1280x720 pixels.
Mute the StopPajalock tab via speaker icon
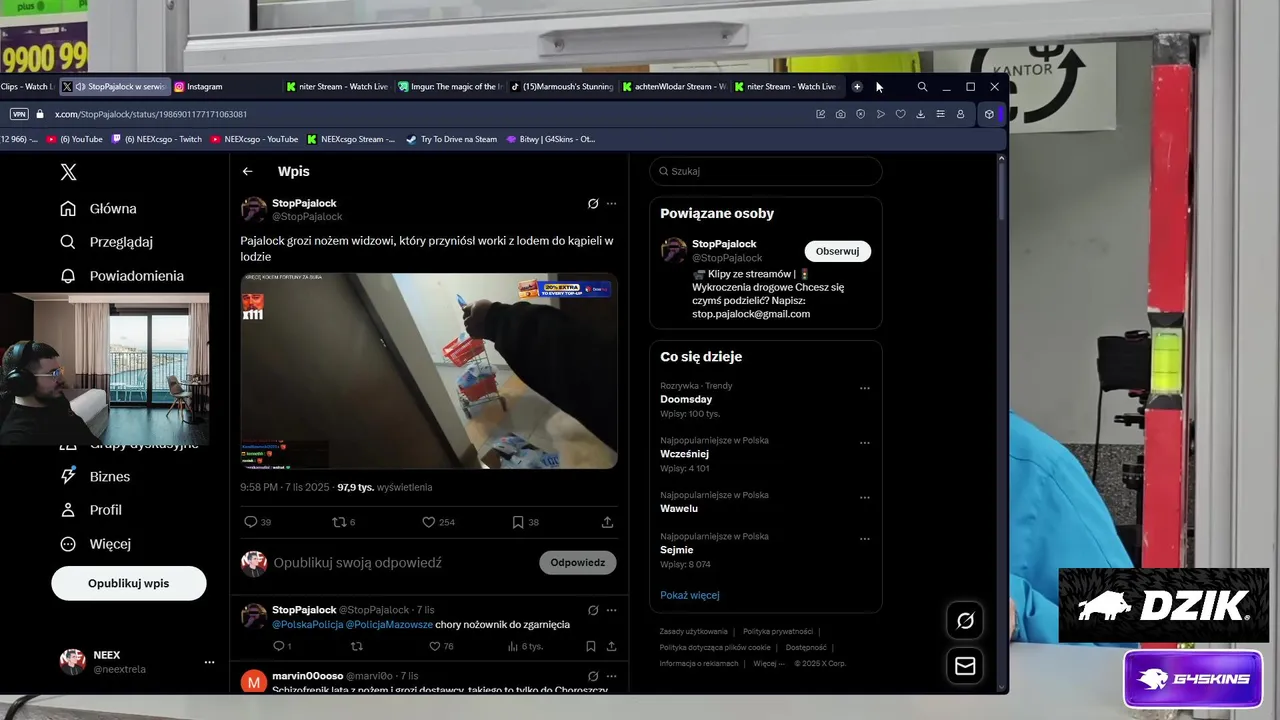coord(81,87)
